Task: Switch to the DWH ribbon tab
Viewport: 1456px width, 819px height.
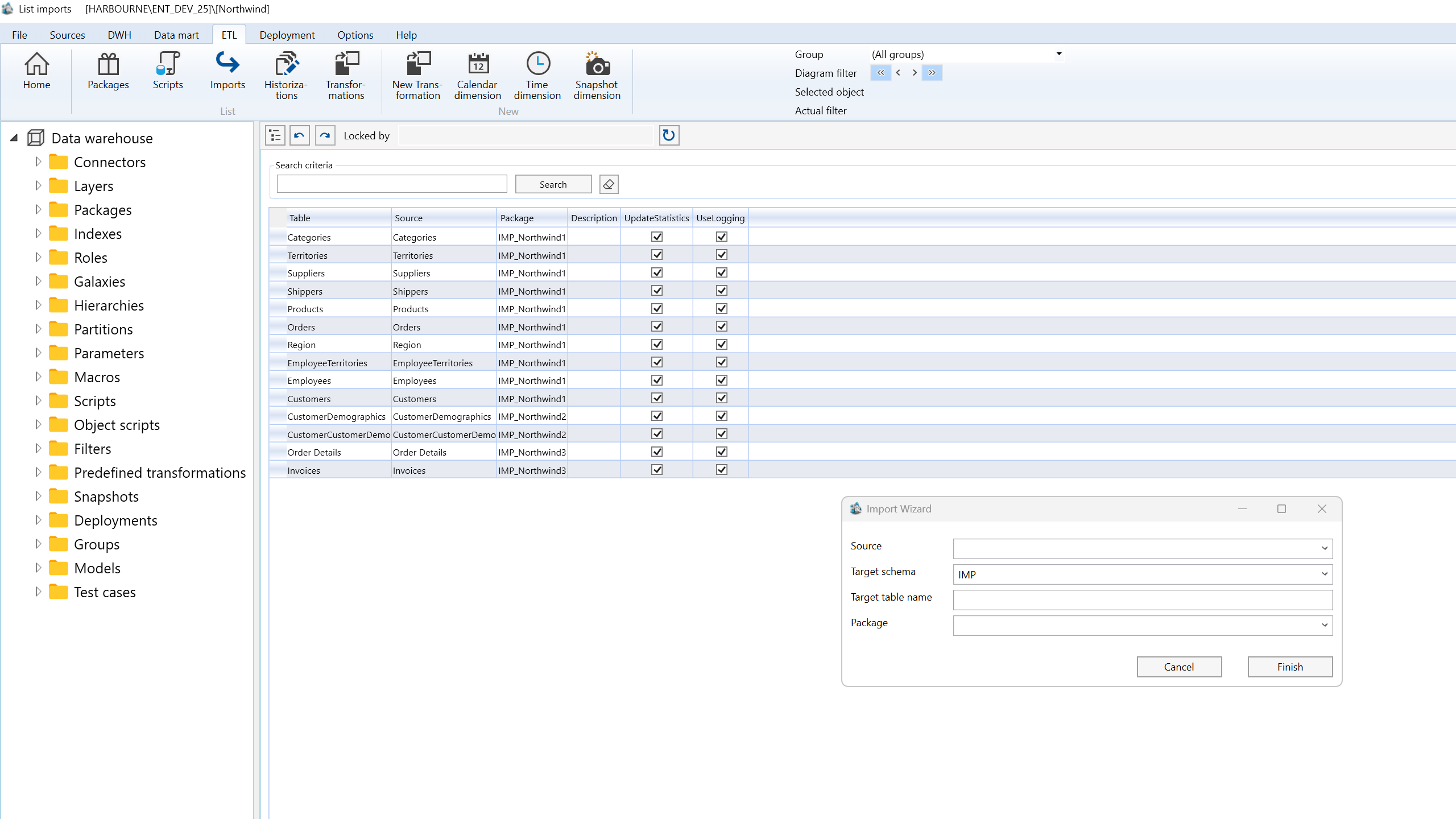Action: [x=119, y=35]
